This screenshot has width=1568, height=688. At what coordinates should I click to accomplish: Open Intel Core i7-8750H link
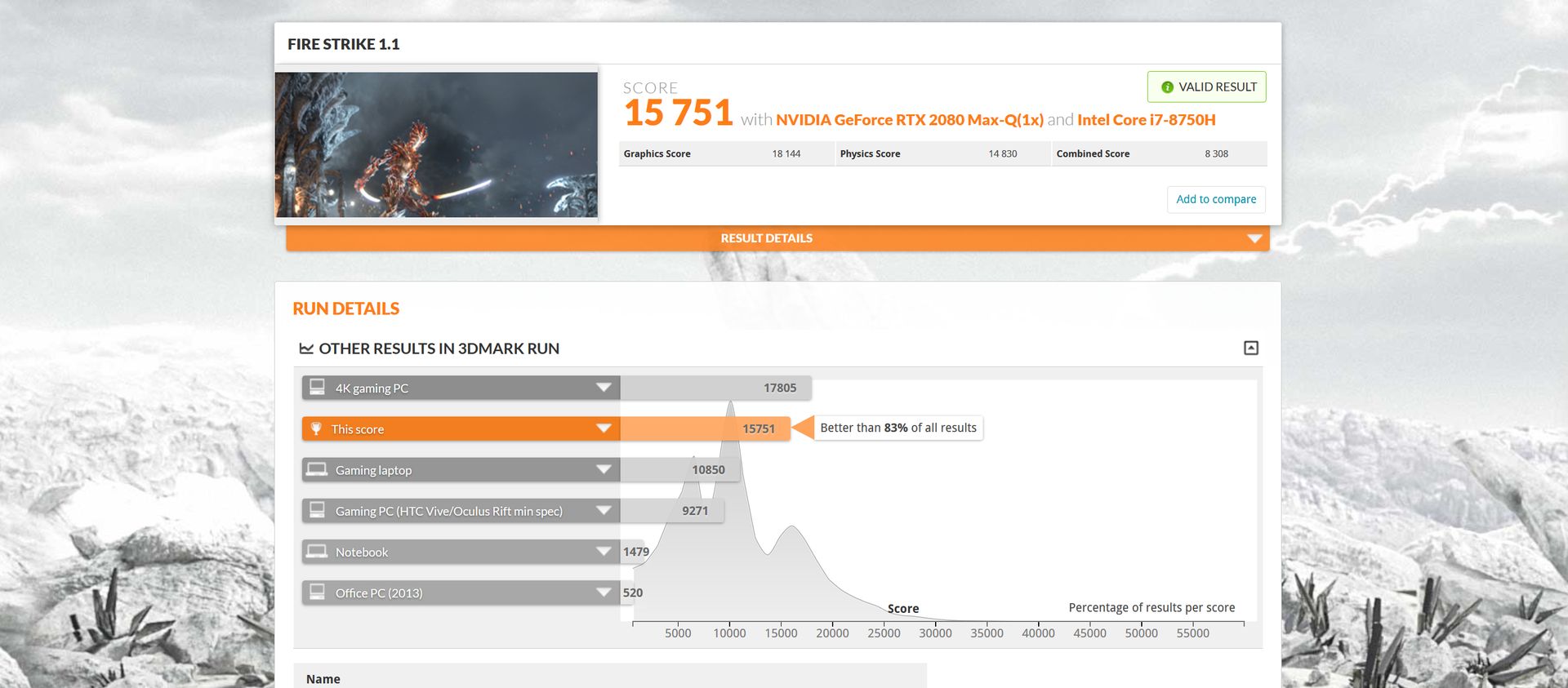pos(1146,120)
